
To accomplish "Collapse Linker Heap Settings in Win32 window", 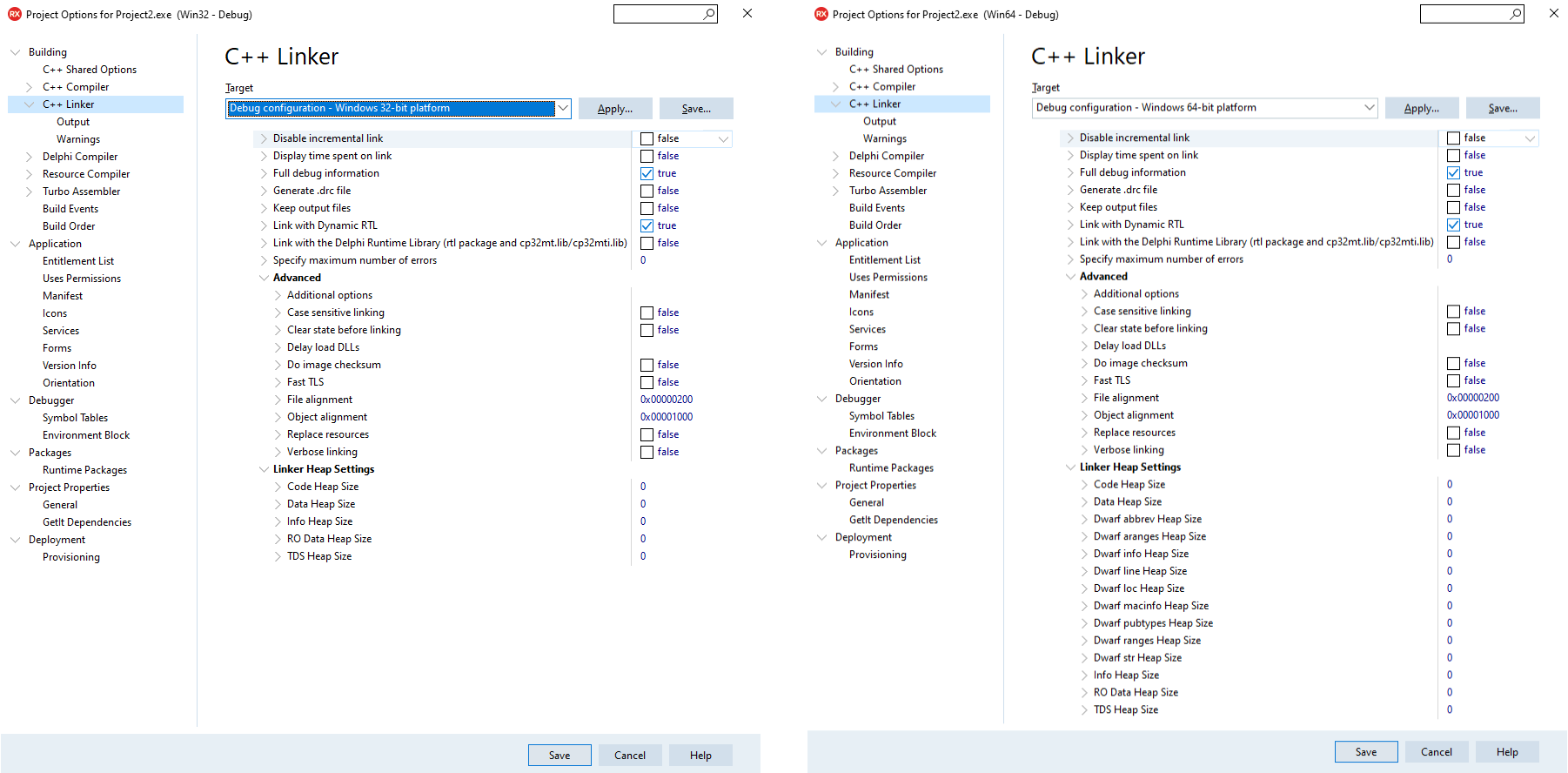I will coord(264,469).
